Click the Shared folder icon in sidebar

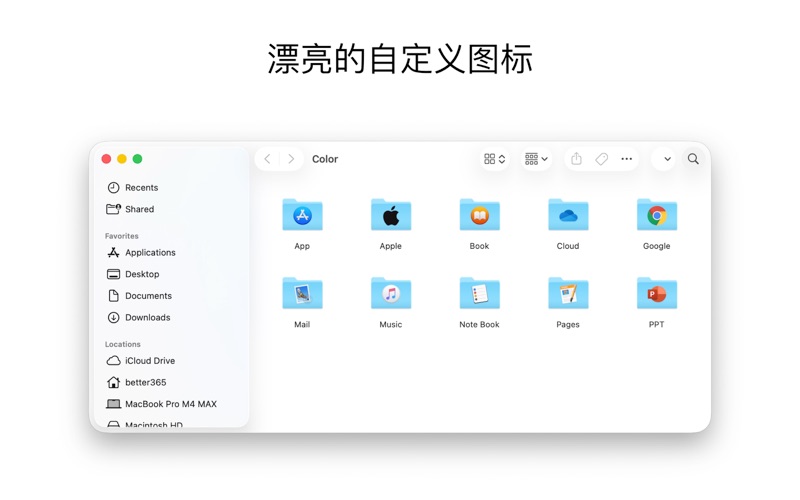[x=113, y=209]
